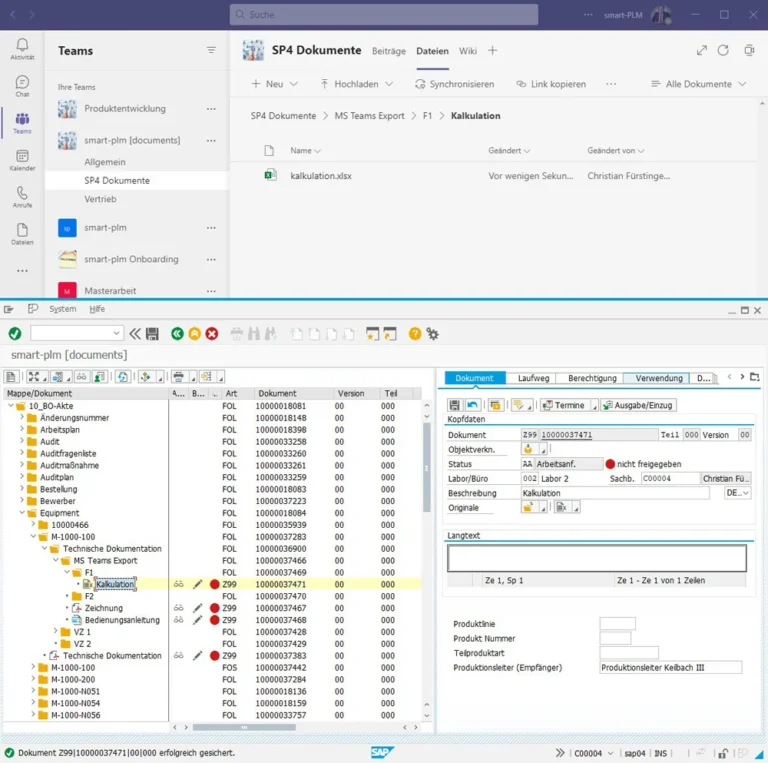The height and width of the screenshot is (763, 768).
Task: Click the red SAP cancel icon
Action: [212, 334]
